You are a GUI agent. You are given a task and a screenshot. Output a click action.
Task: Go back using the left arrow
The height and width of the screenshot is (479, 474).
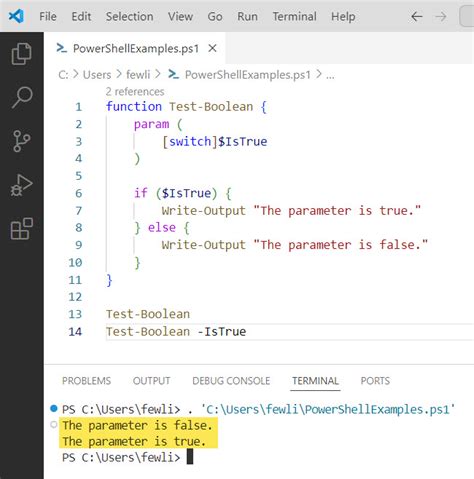click(x=417, y=16)
